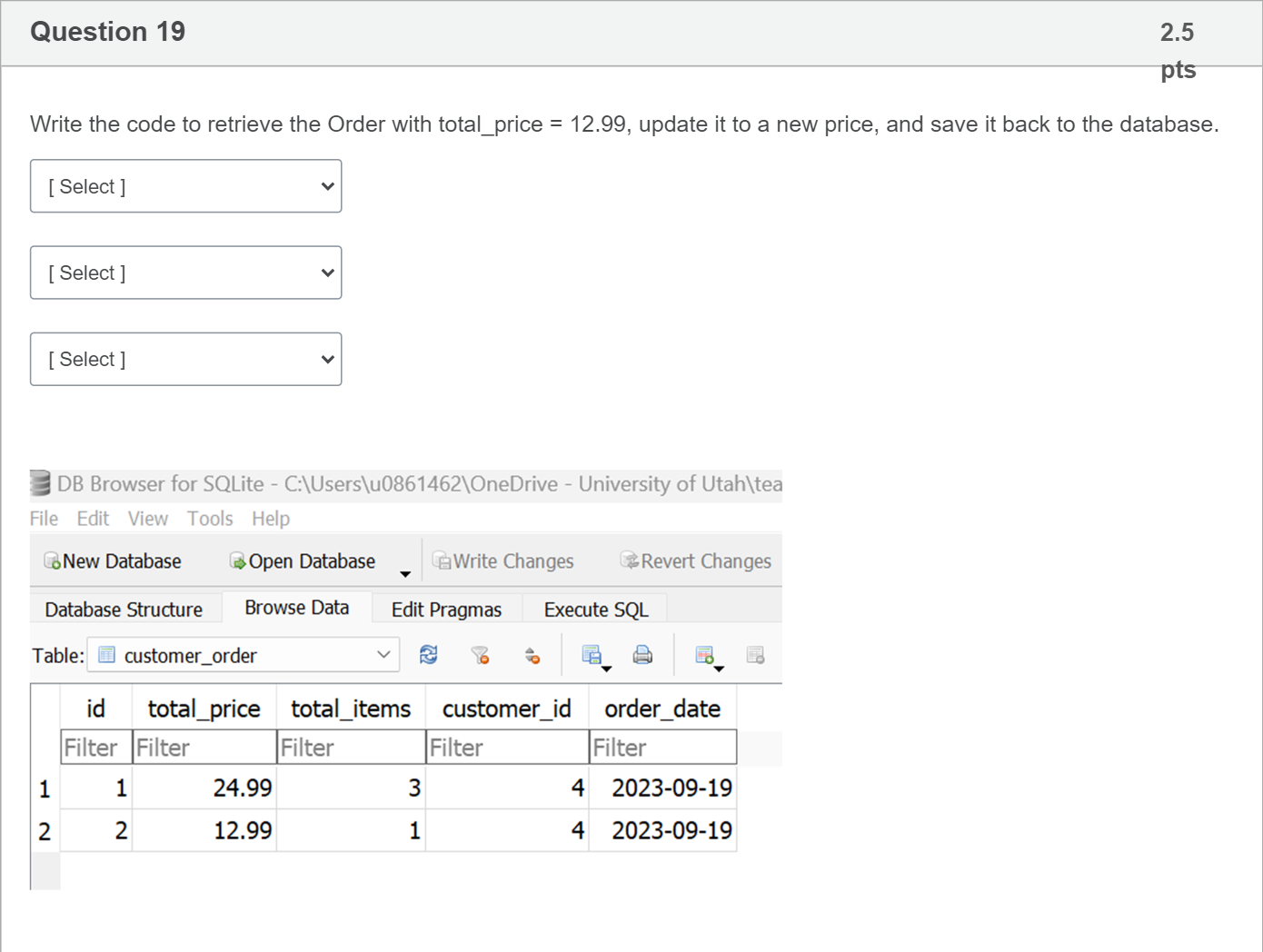Select order_date cell in row 2
The image size is (1263, 952).
[x=663, y=830]
